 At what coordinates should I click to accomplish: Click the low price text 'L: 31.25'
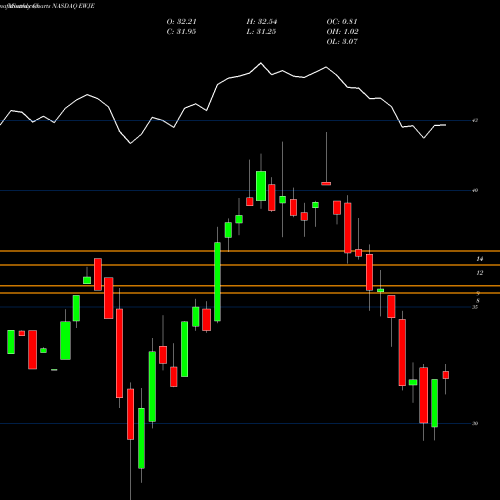[262, 32]
